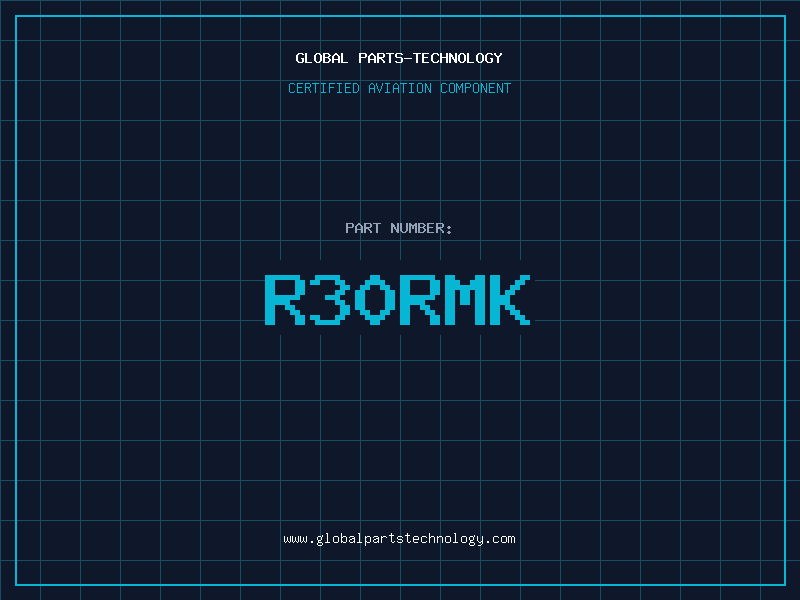Click the word CERTIFIED in the subtitle

click(x=324, y=88)
